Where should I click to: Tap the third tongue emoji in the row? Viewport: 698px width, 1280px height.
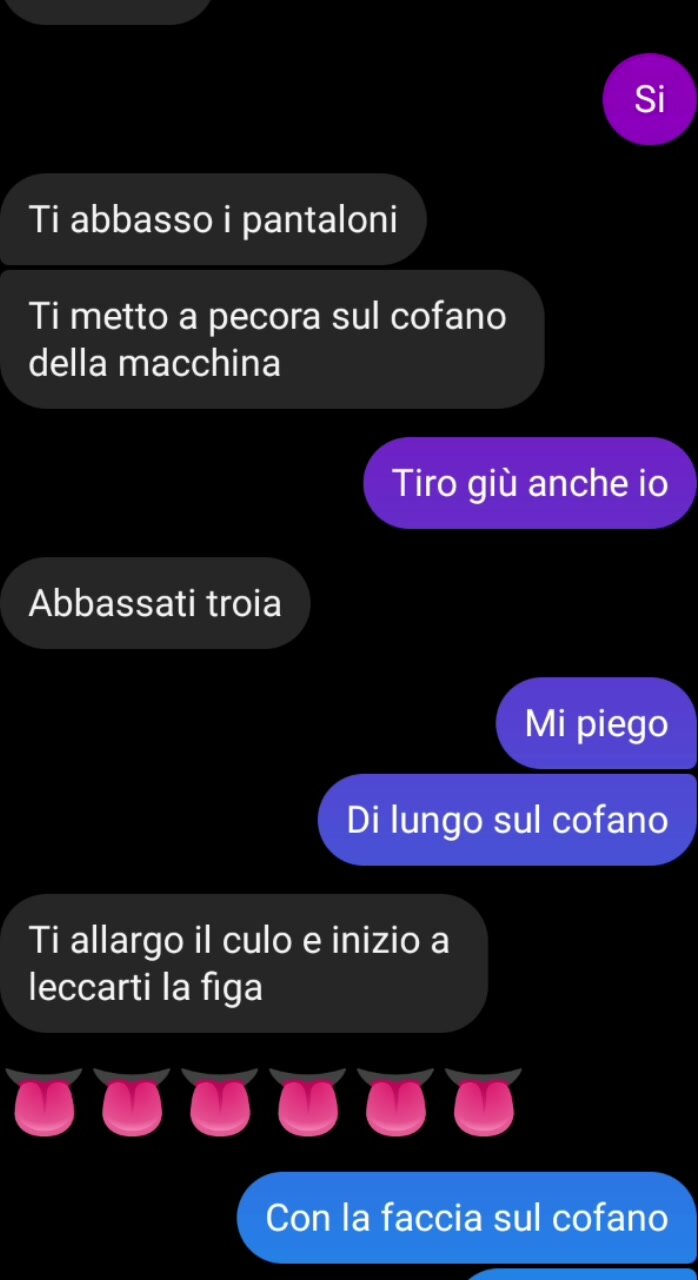tap(220, 1102)
